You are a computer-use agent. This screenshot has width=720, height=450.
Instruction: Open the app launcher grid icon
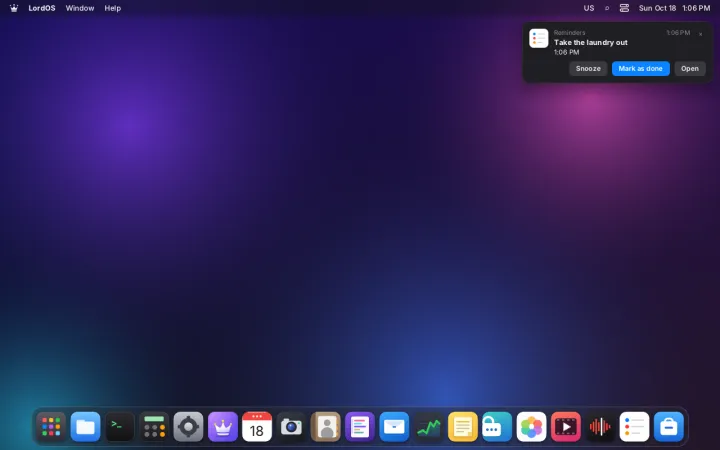51,427
